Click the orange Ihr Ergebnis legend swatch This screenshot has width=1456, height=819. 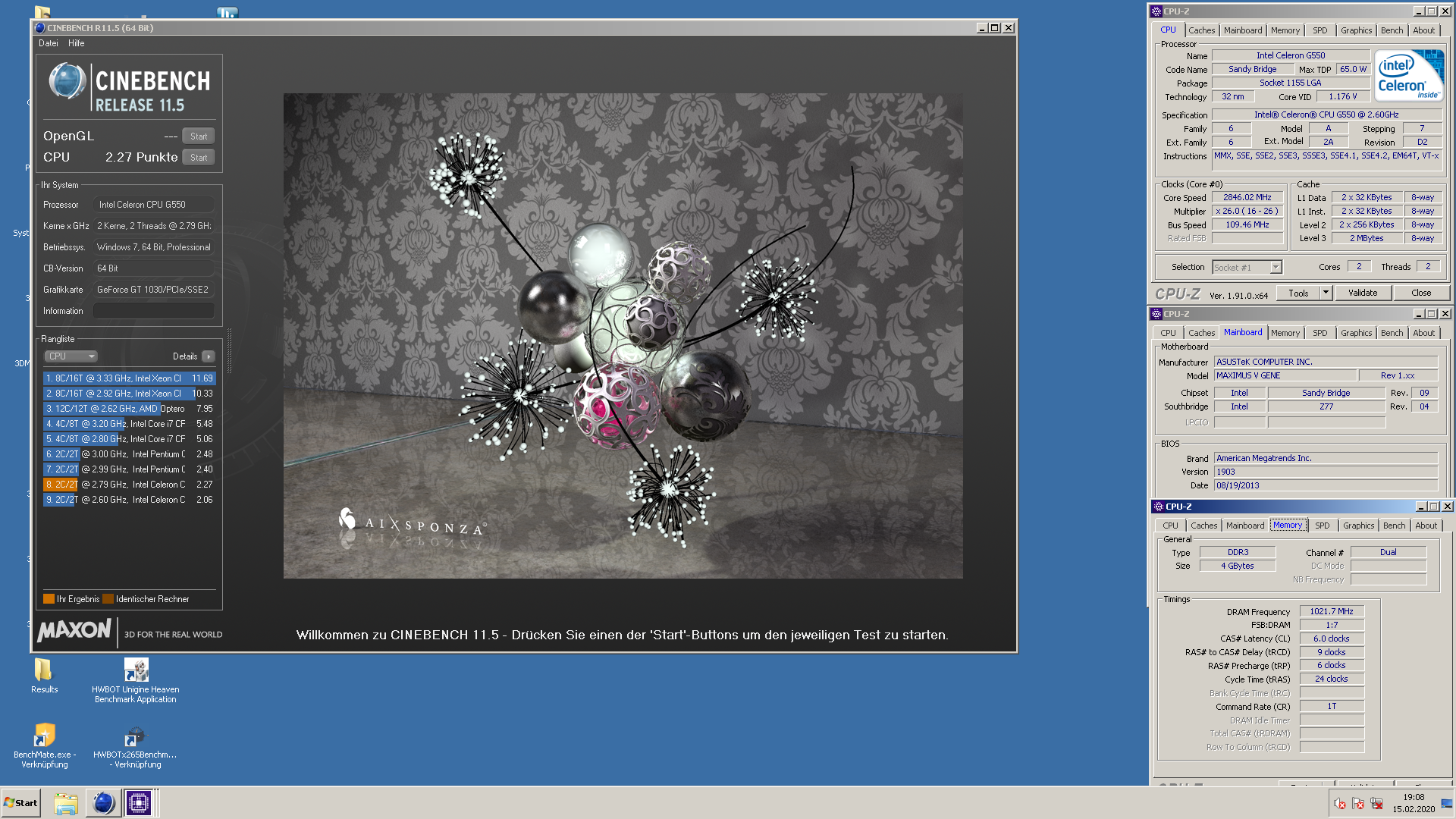[49, 599]
